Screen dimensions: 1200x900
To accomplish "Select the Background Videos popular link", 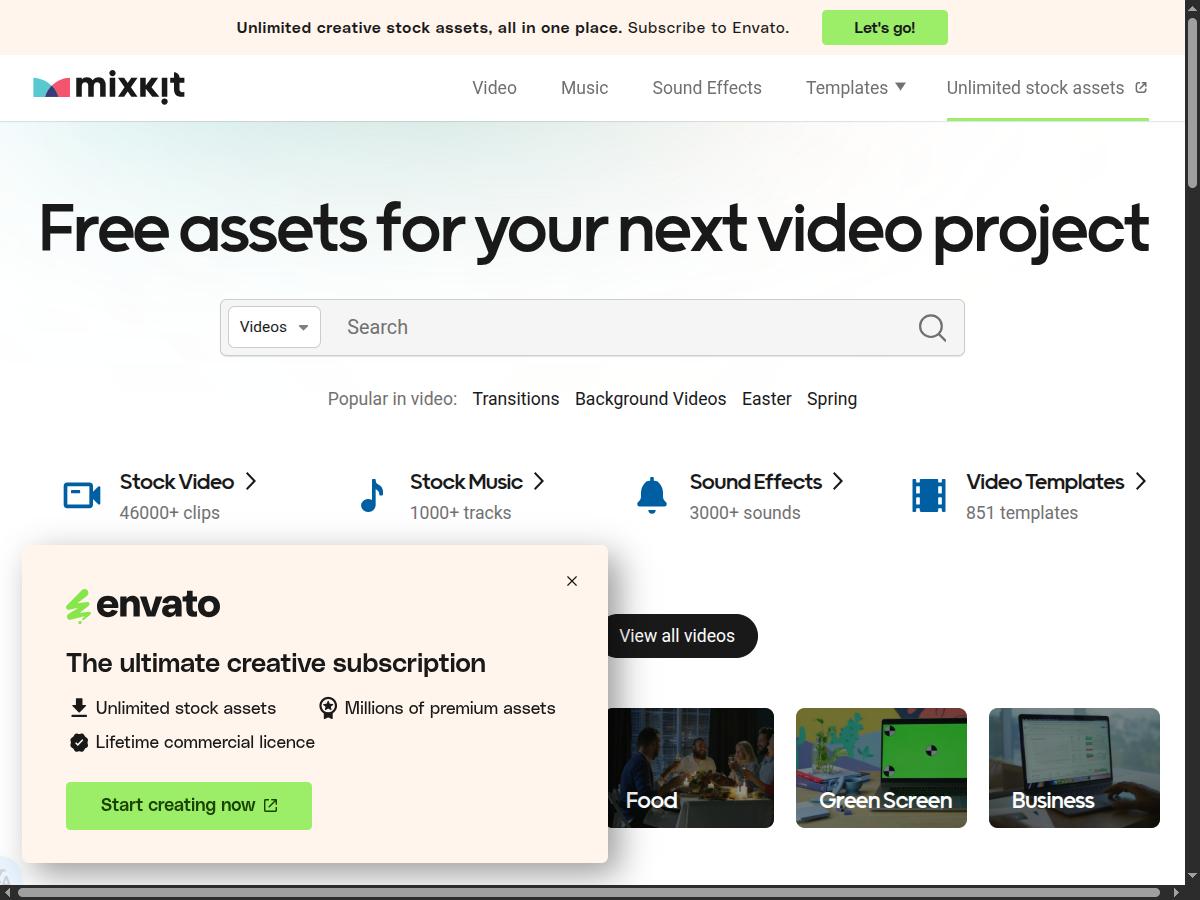I will (x=650, y=399).
